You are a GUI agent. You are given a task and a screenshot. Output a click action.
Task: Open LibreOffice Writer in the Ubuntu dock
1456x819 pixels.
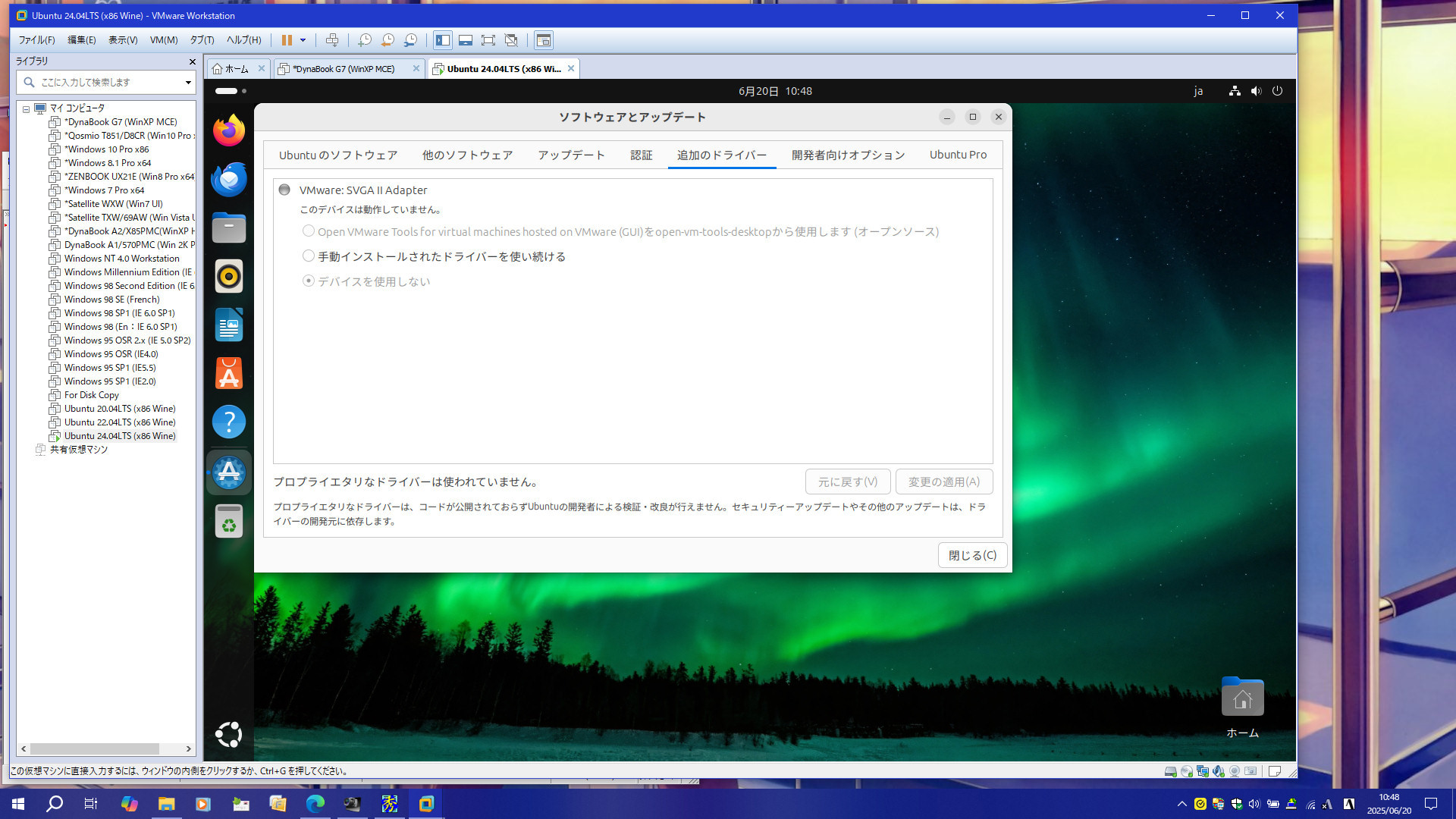tap(228, 325)
